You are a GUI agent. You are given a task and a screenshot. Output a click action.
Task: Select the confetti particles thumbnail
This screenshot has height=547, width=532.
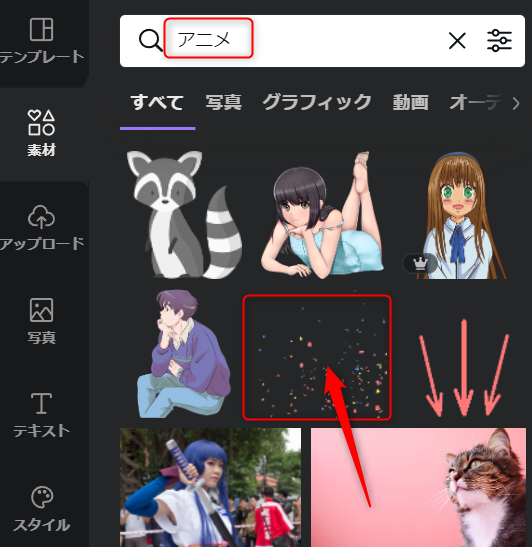pos(317,357)
